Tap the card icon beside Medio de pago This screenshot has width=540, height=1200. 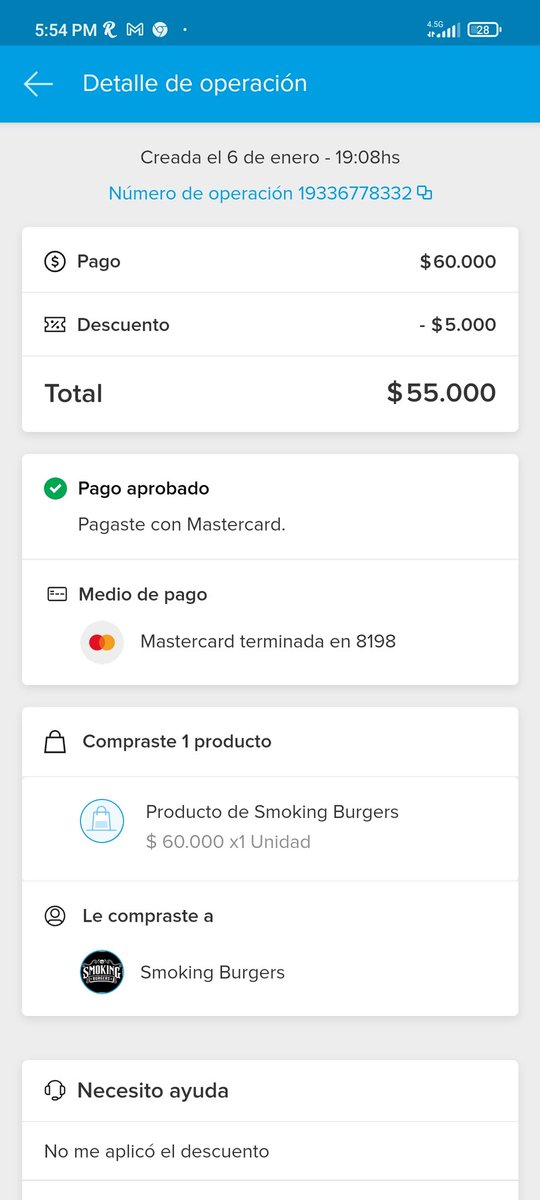coord(57,595)
